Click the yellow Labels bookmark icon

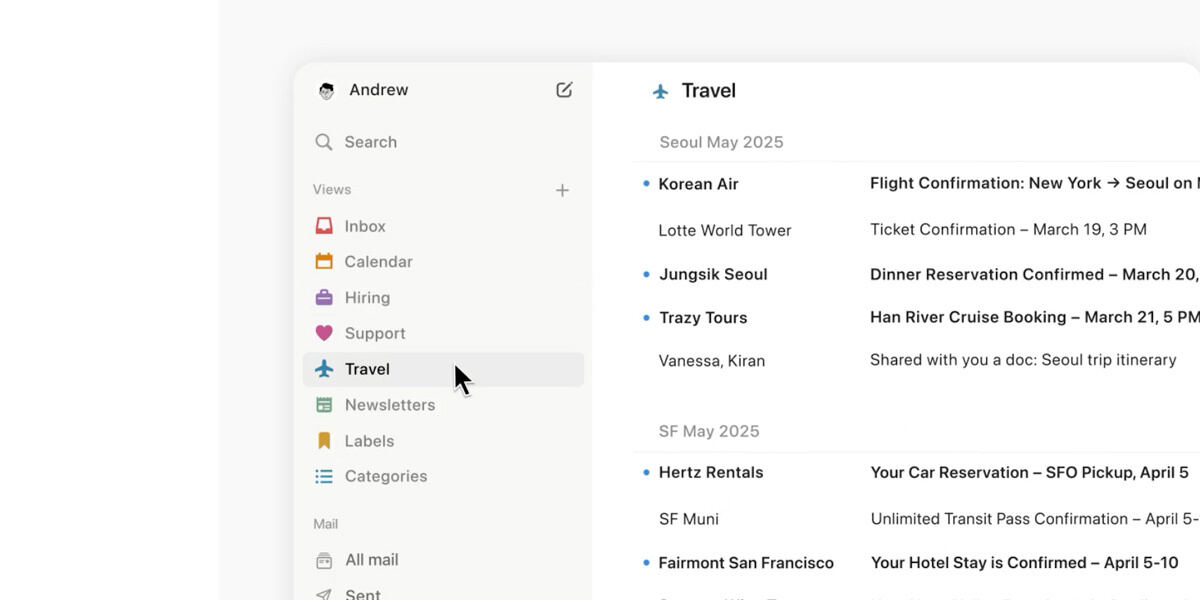click(324, 441)
